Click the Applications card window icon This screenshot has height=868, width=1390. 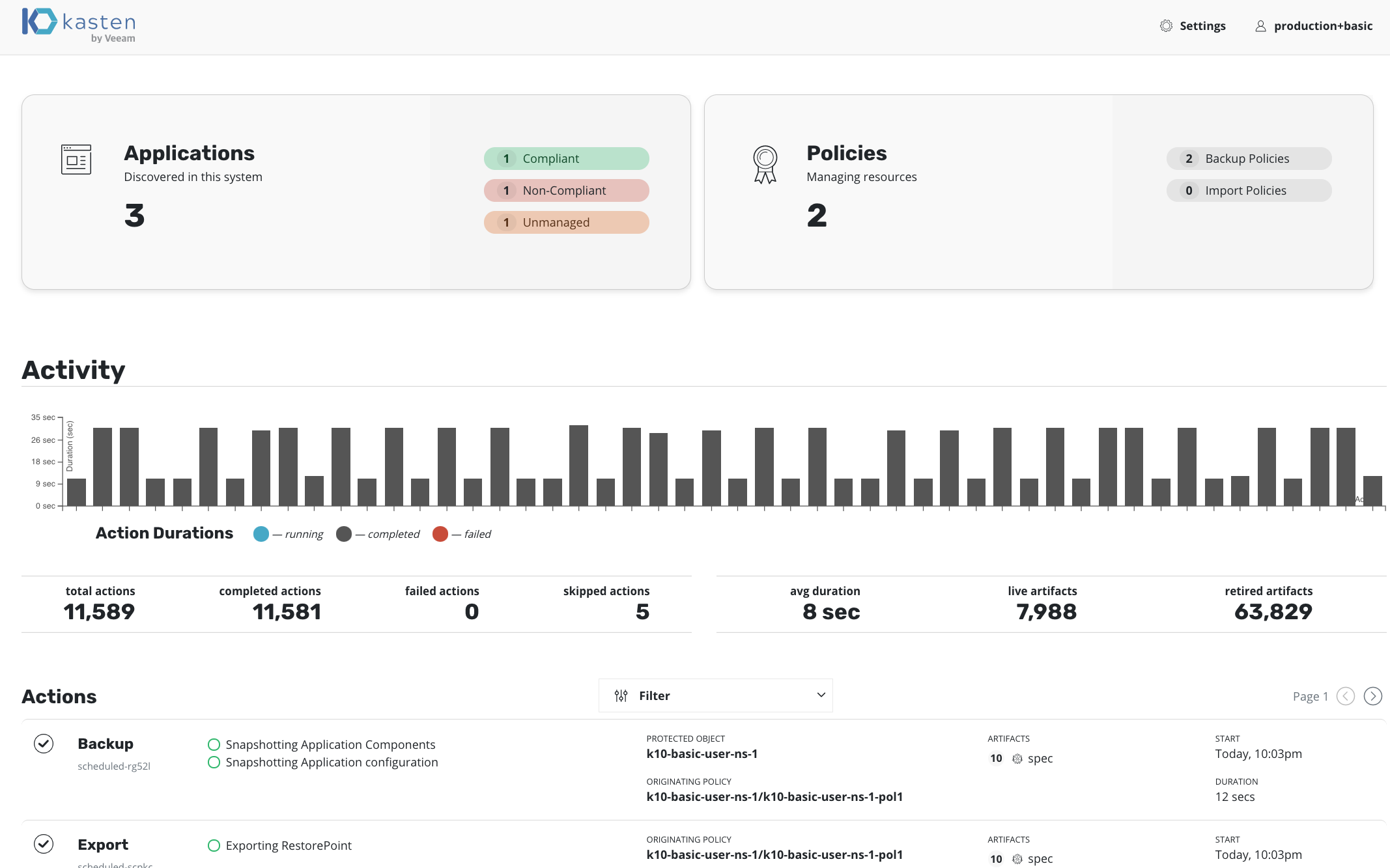76,160
